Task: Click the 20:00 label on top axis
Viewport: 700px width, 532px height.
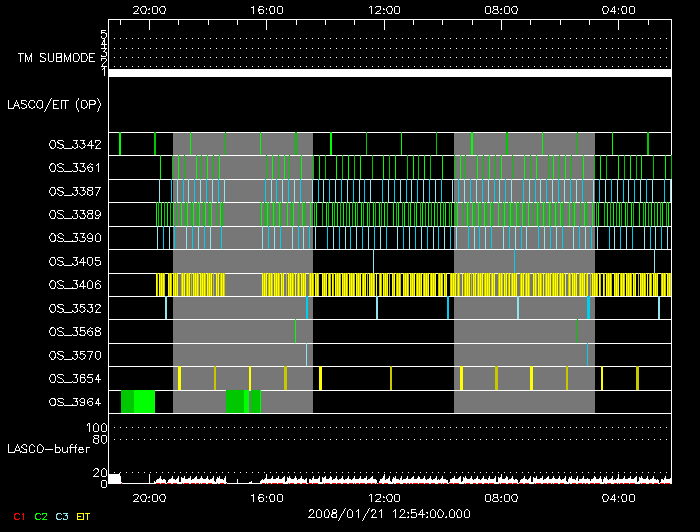Action: (x=149, y=10)
